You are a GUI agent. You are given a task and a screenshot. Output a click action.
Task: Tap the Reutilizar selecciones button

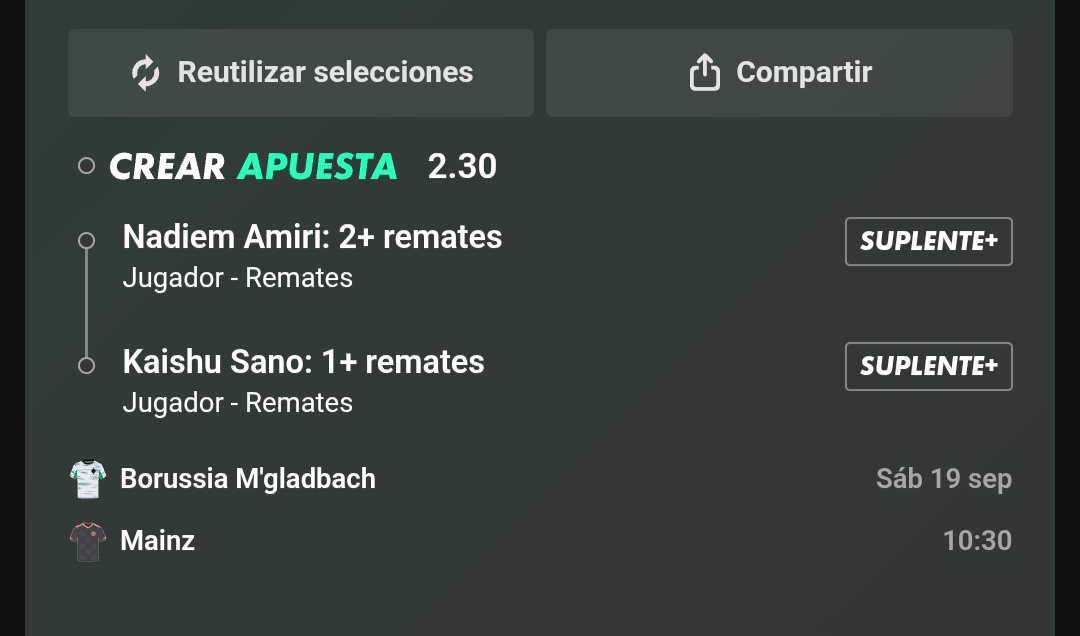(301, 72)
